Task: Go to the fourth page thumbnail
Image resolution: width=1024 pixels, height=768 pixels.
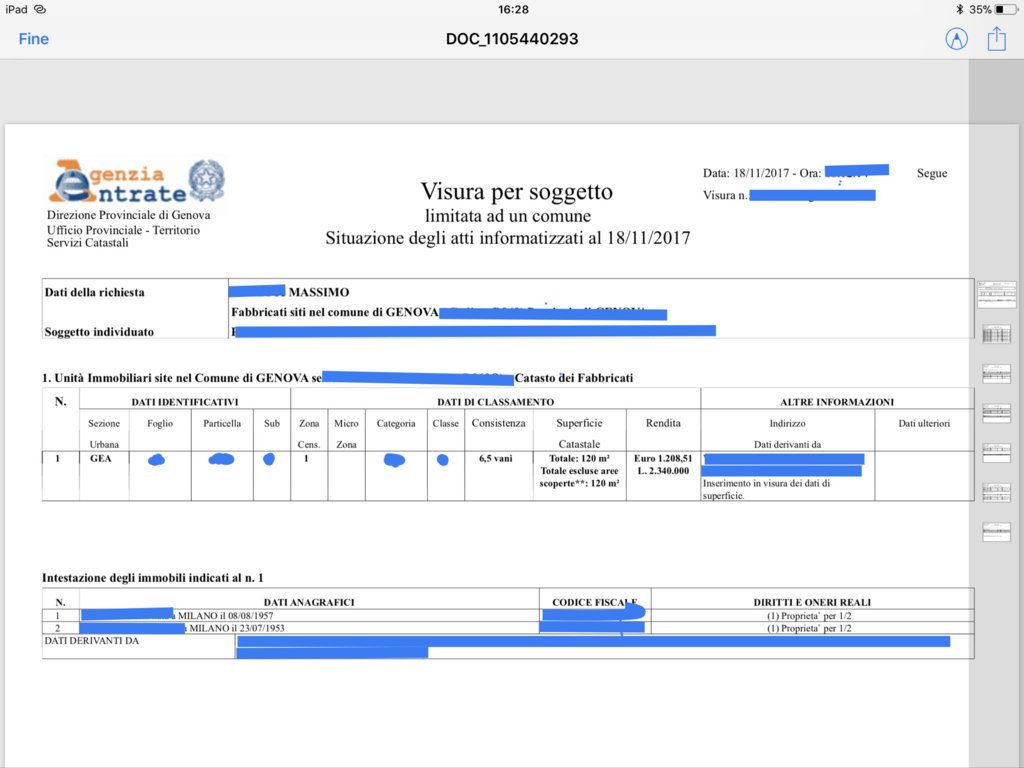Action: point(996,413)
